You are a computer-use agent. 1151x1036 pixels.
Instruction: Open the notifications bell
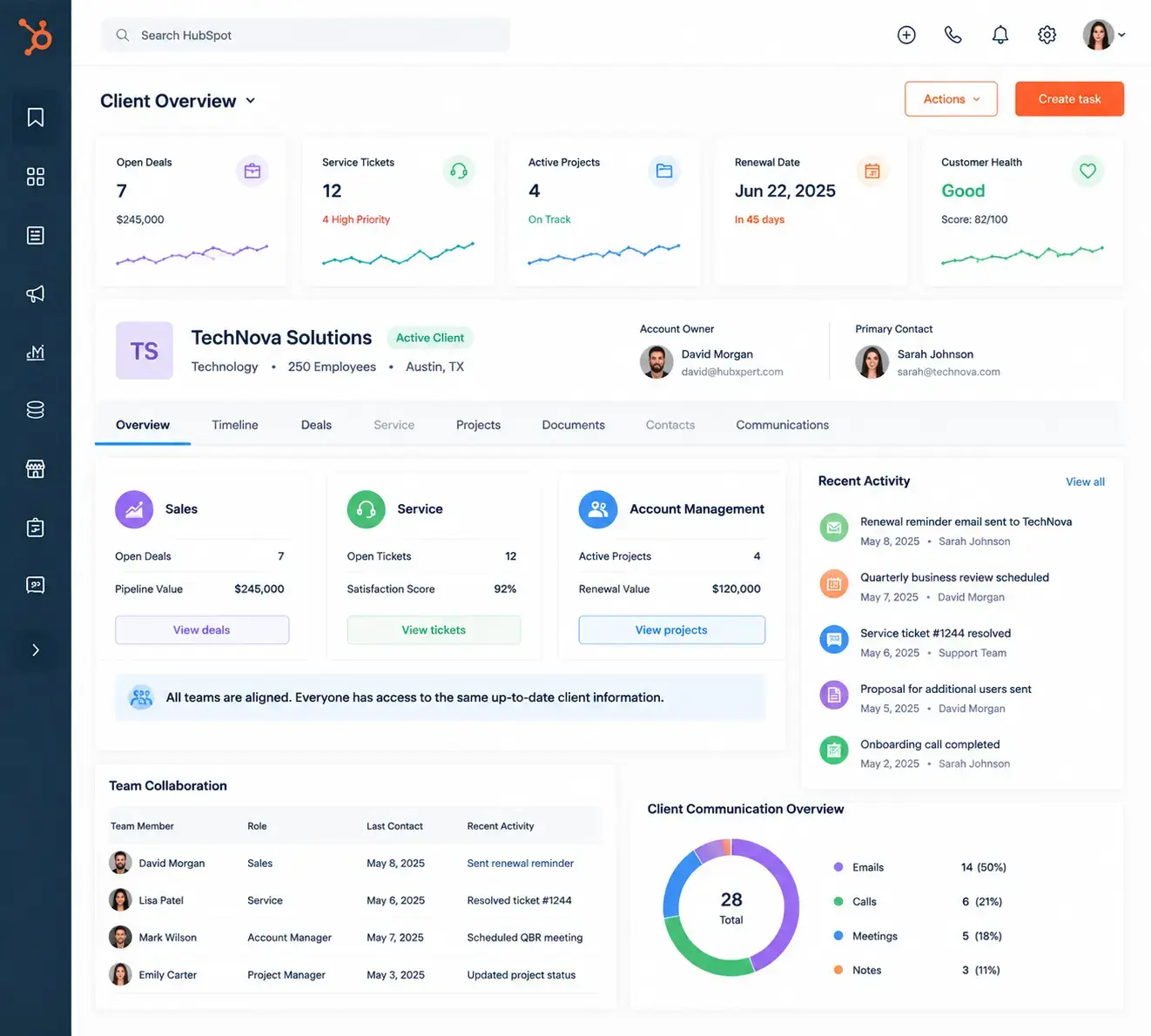[1000, 35]
